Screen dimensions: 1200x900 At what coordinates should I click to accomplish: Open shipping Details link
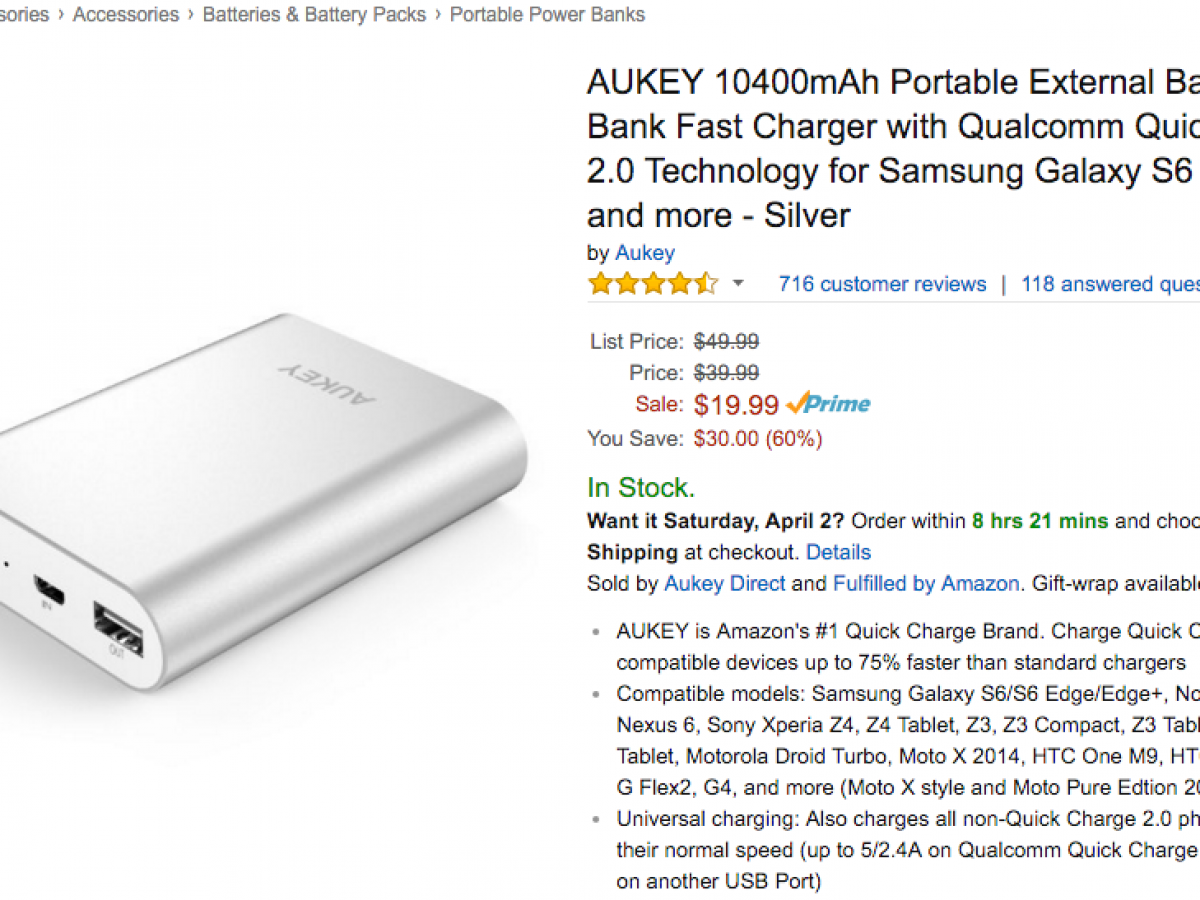pos(838,552)
